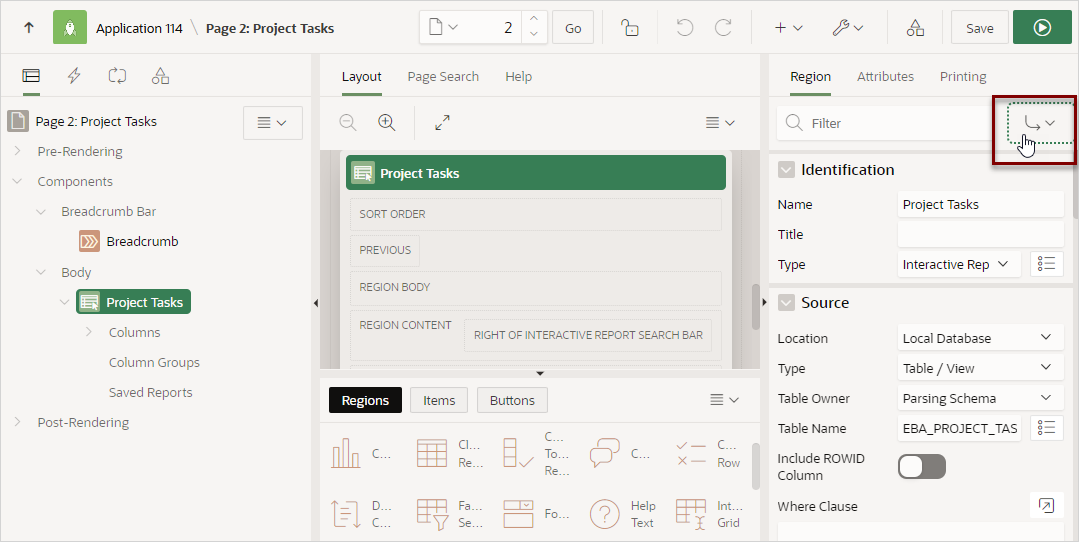
Task: Select Page 2: Project Tasks tree node
Action: tap(96, 121)
